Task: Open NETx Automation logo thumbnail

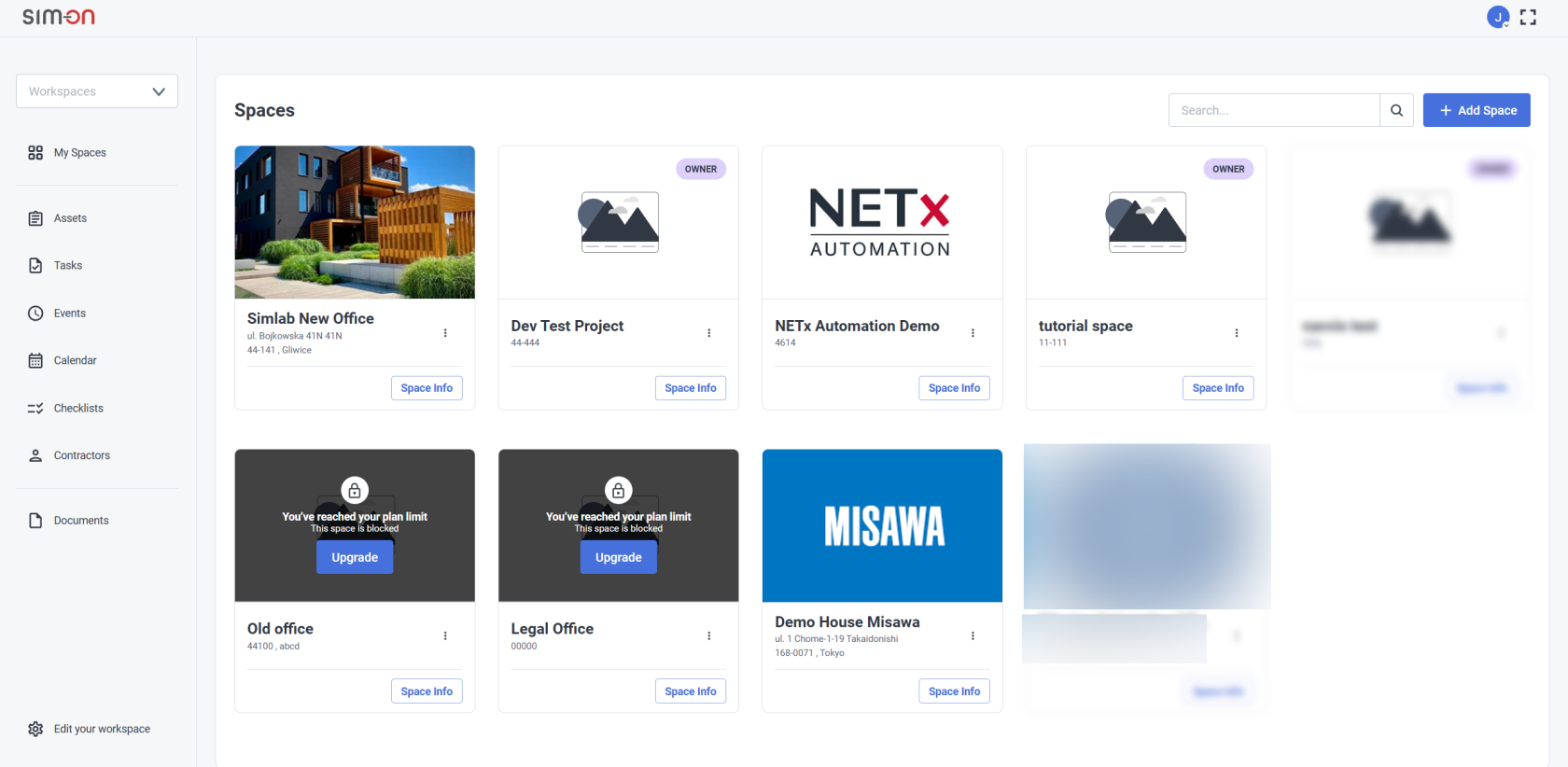Action: (x=880, y=222)
